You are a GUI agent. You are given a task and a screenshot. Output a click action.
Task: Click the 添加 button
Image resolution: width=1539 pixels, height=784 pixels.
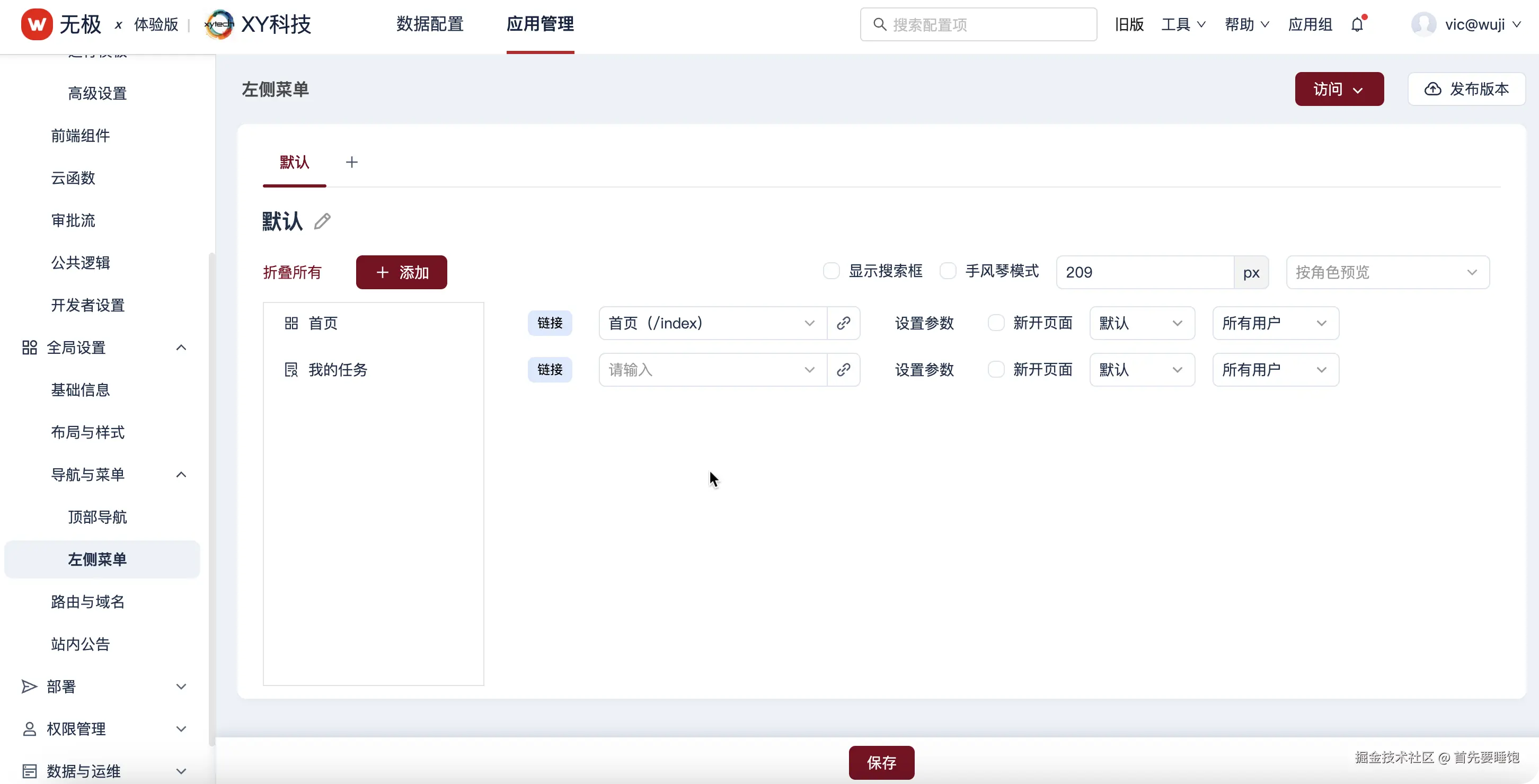[x=401, y=272]
